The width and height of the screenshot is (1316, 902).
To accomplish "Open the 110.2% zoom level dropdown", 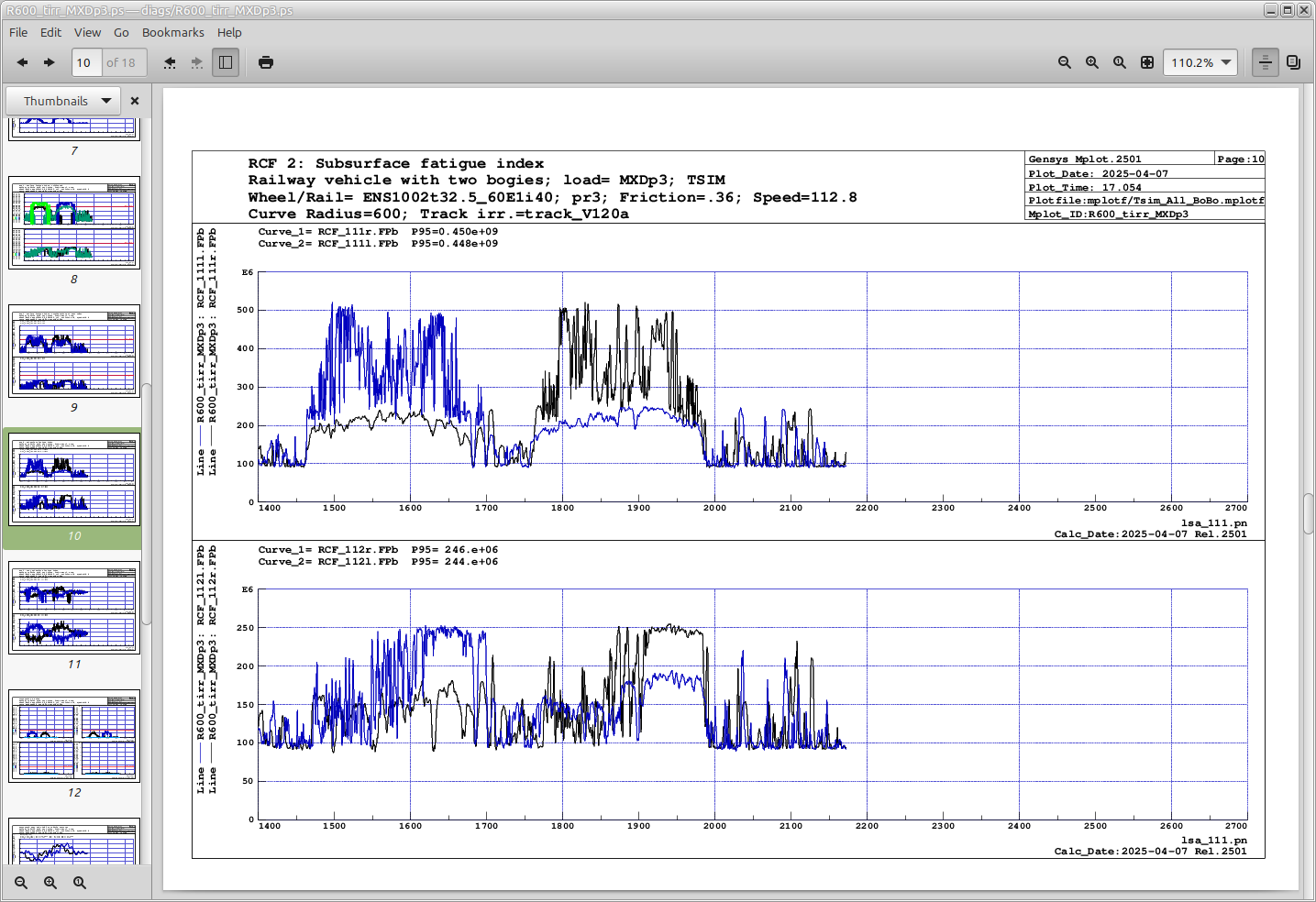I will click(x=1200, y=62).
